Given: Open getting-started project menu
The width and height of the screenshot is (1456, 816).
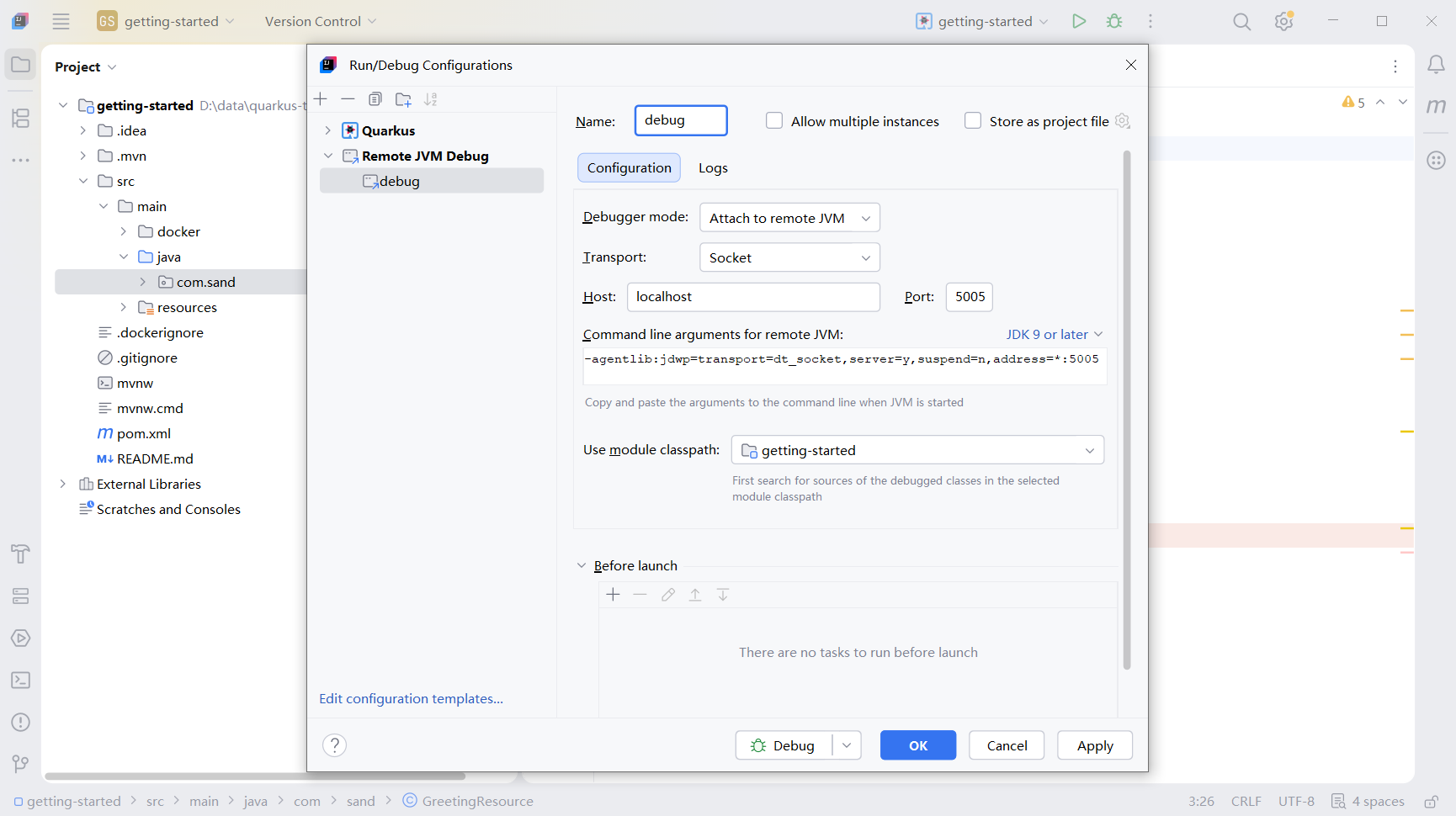Looking at the screenshot, I should (166, 21).
